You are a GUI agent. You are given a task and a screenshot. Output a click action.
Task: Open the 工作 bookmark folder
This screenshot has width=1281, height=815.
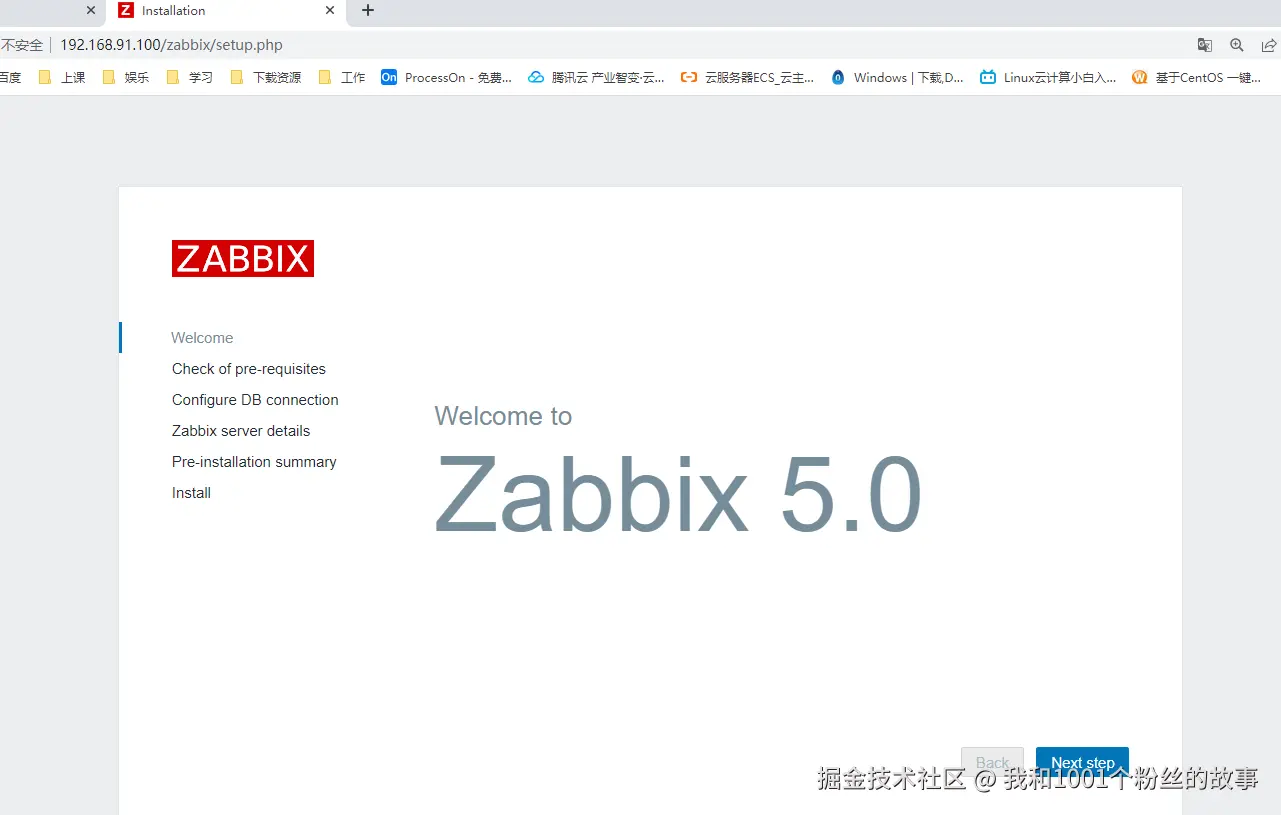(341, 77)
